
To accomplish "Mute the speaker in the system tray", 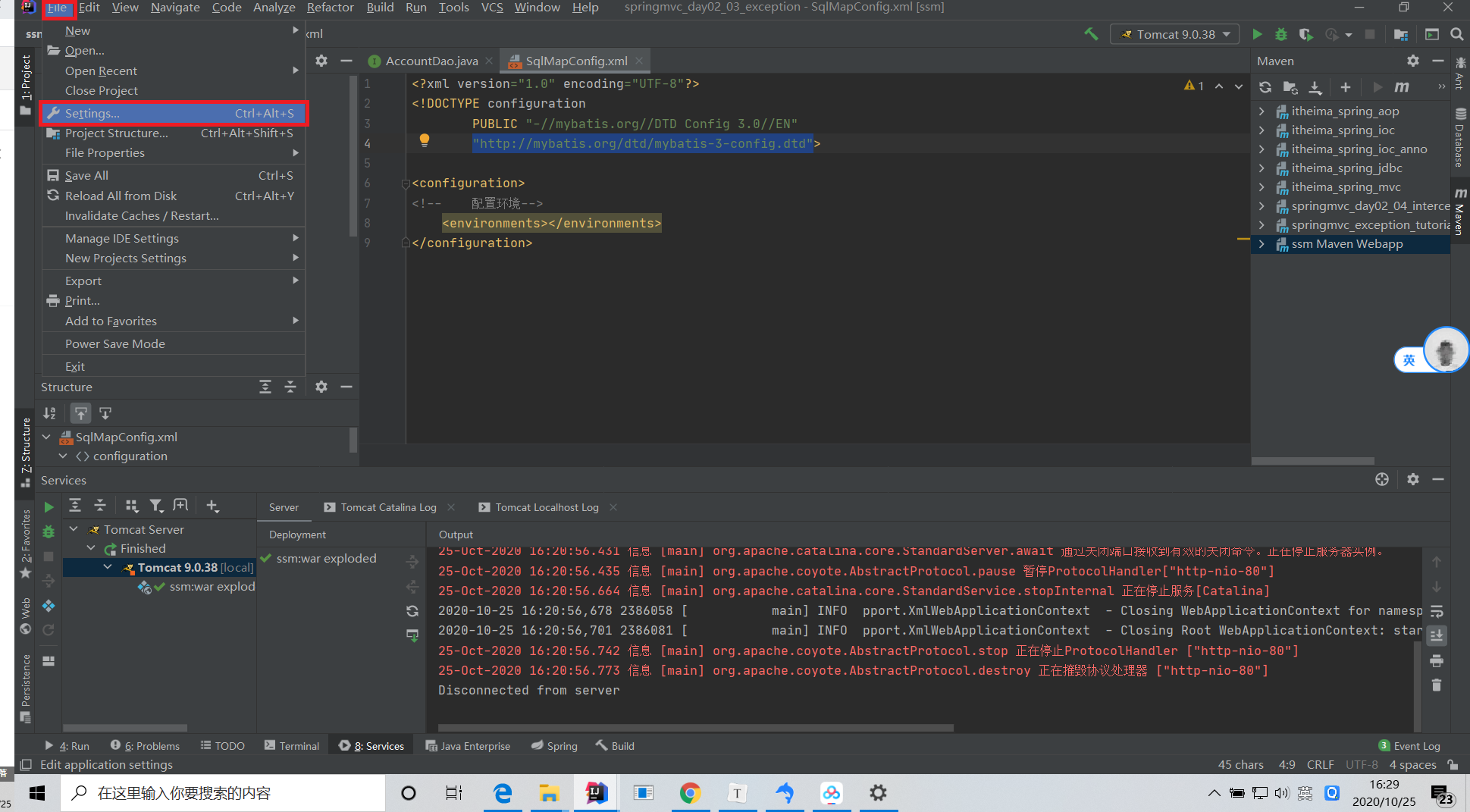I will coord(1282,793).
